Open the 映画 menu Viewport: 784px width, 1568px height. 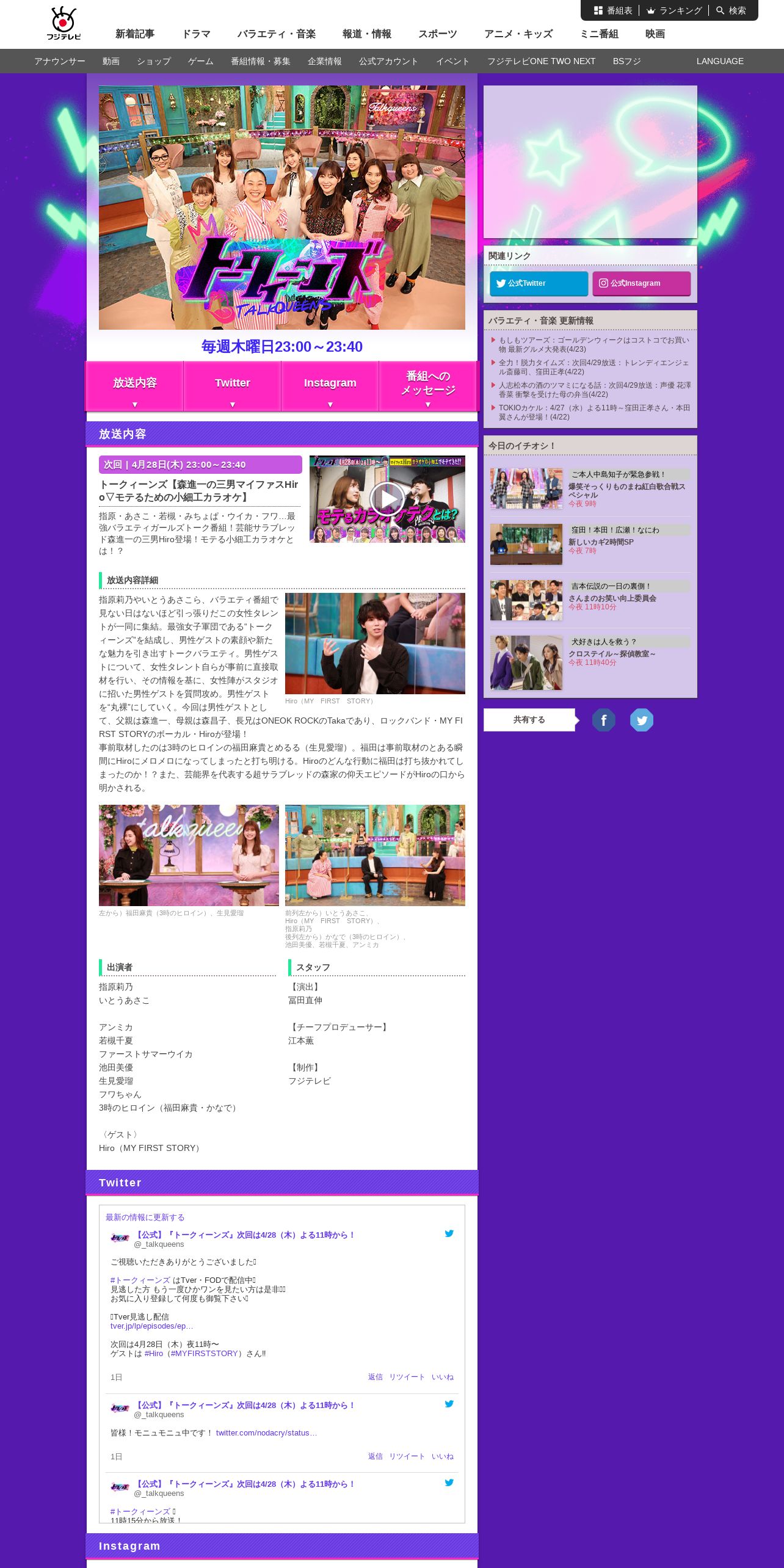(x=655, y=34)
